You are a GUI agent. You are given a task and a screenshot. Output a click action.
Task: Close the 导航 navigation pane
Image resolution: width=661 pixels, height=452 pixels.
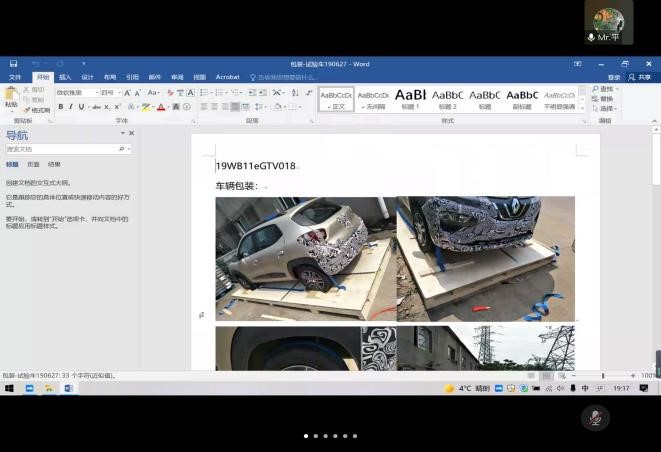tap(132, 133)
